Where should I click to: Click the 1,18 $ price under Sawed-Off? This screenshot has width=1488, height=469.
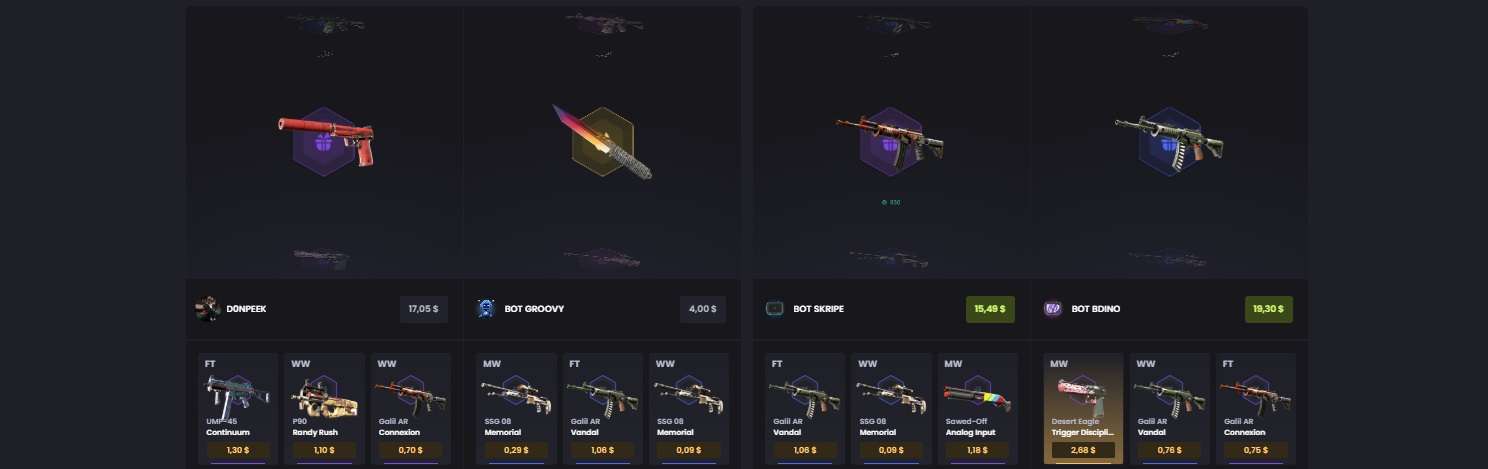(977, 450)
